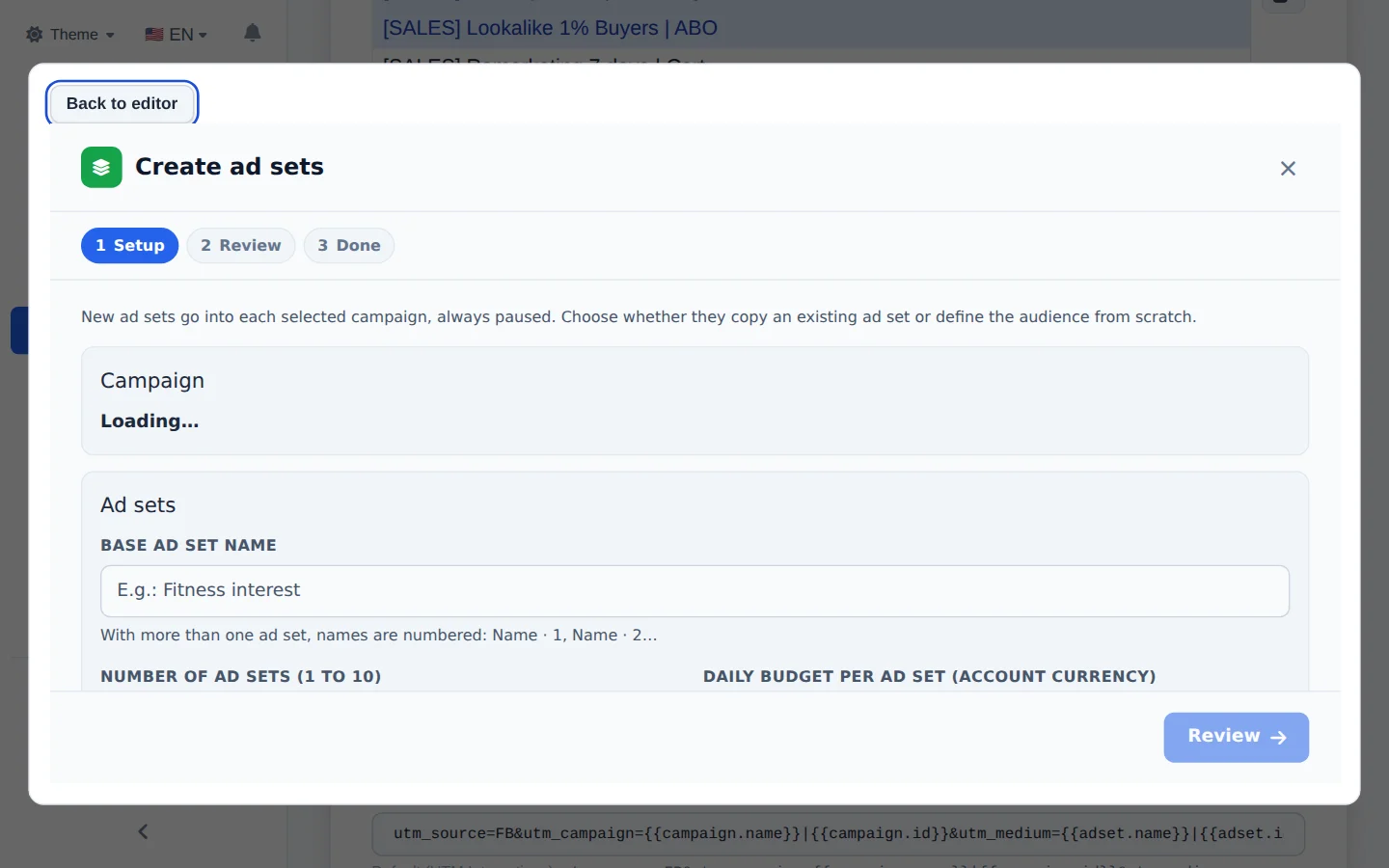1389x868 pixels.
Task: Go to the Review step tab
Action: (x=241, y=246)
